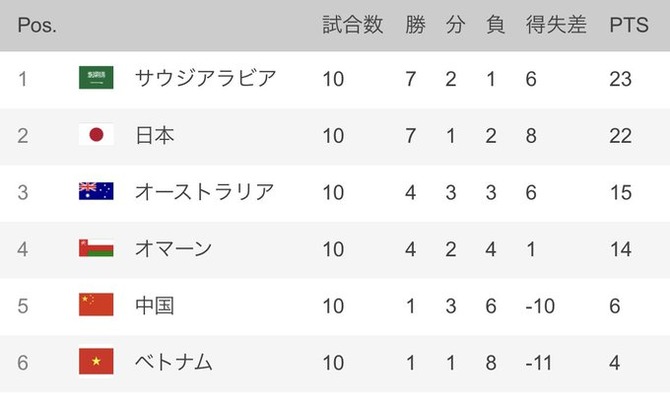Viewport: 670px width, 406px height.
Task: Click the China flag icon
Action: tap(96, 305)
